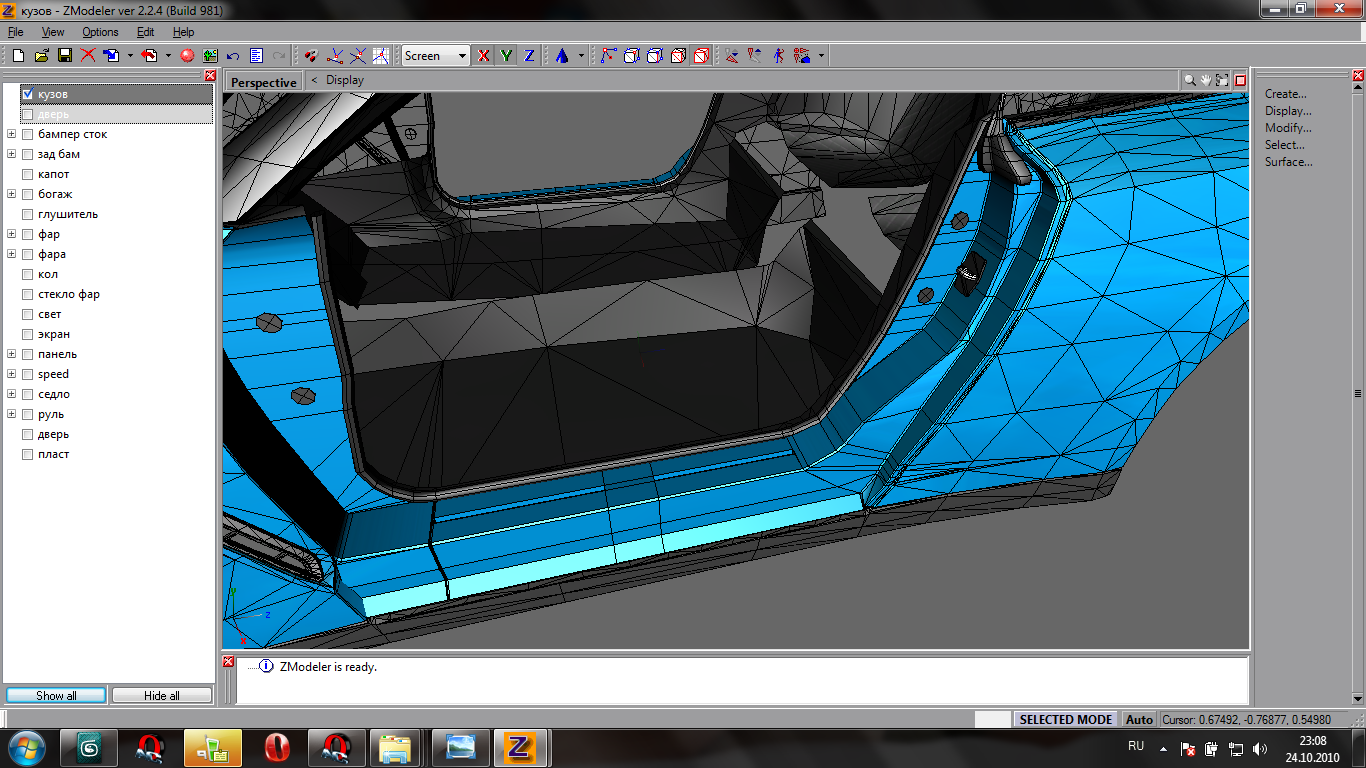The width and height of the screenshot is (1366, 768).
Task: Toggle the X axis constraint button
Action: click(484, 56)
